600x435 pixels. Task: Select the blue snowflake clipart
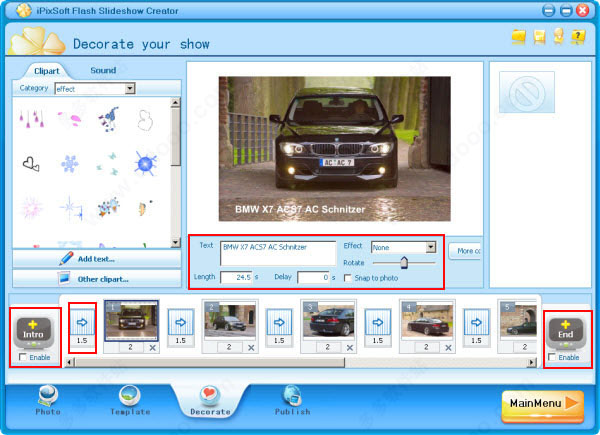[70, 164]
